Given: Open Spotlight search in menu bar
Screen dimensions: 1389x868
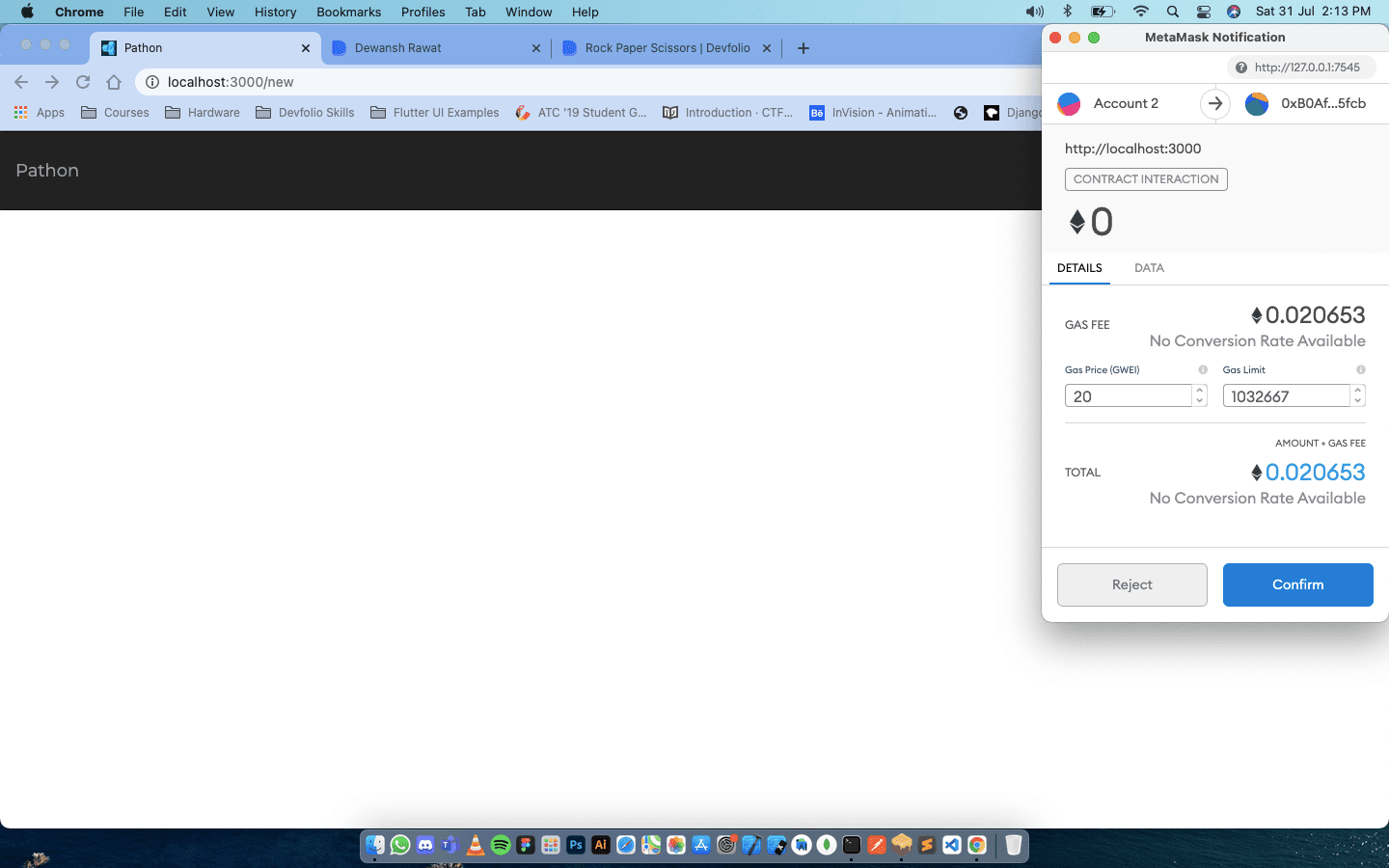Looking at the screenshot, I should (x=1172, y=12).
